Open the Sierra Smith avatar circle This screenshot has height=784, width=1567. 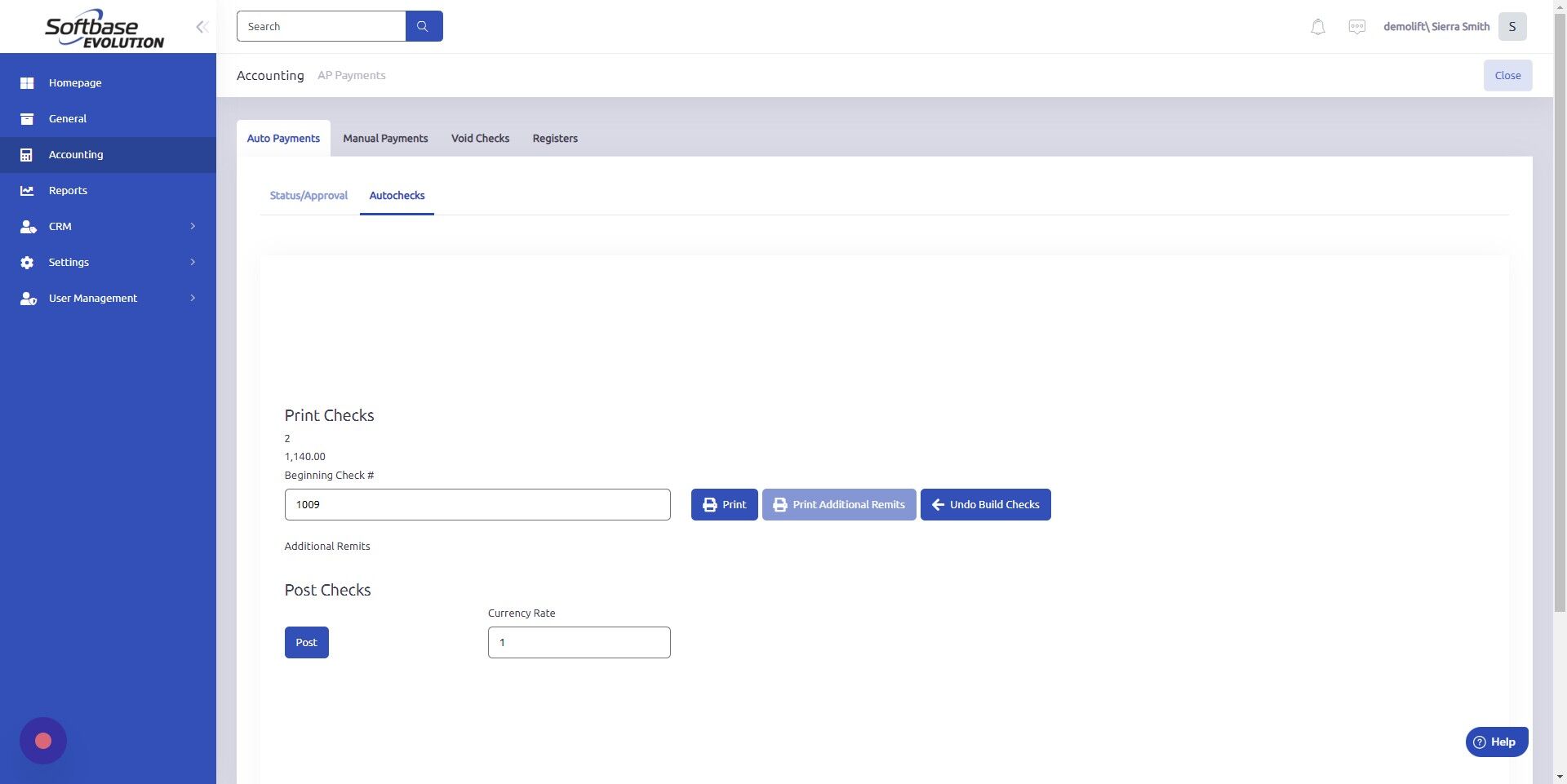[x=1512, y=26]
